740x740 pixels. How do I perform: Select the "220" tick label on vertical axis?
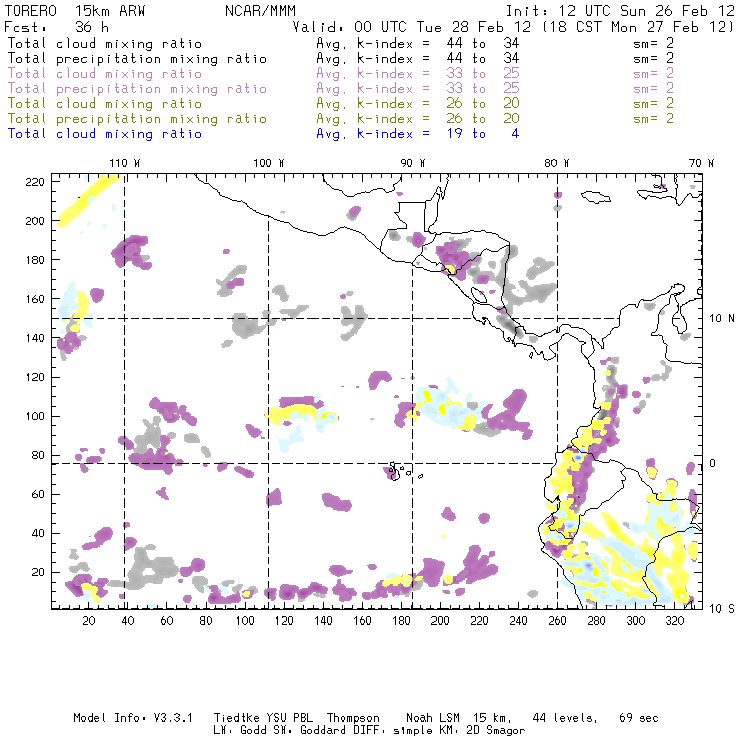pyautogui.click(x=35, y=182)
